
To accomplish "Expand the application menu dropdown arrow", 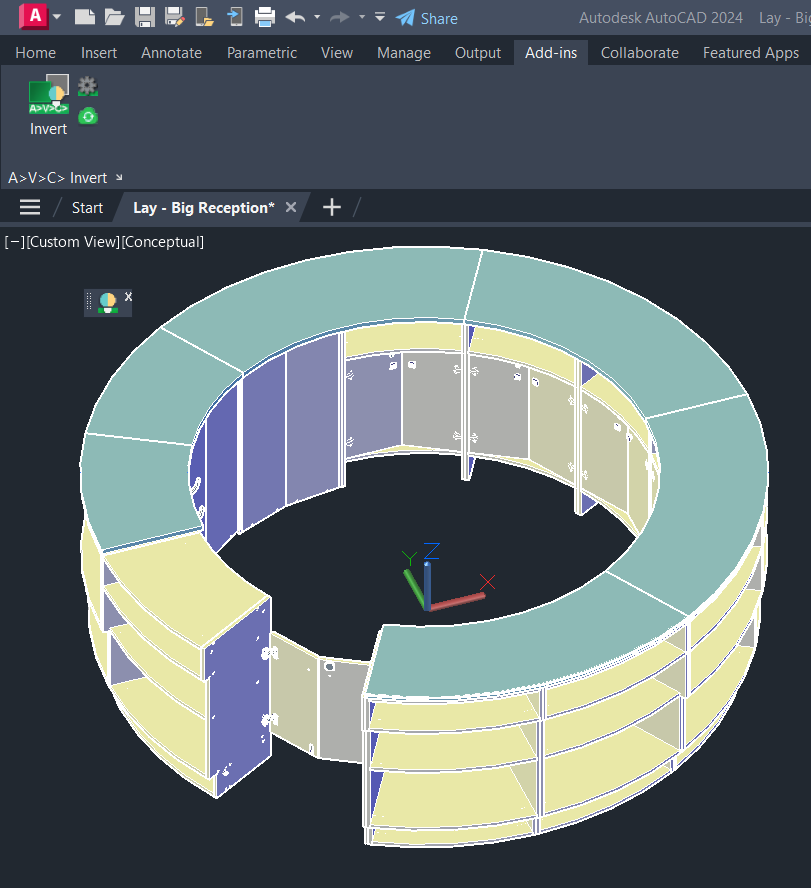I will 57,17.
